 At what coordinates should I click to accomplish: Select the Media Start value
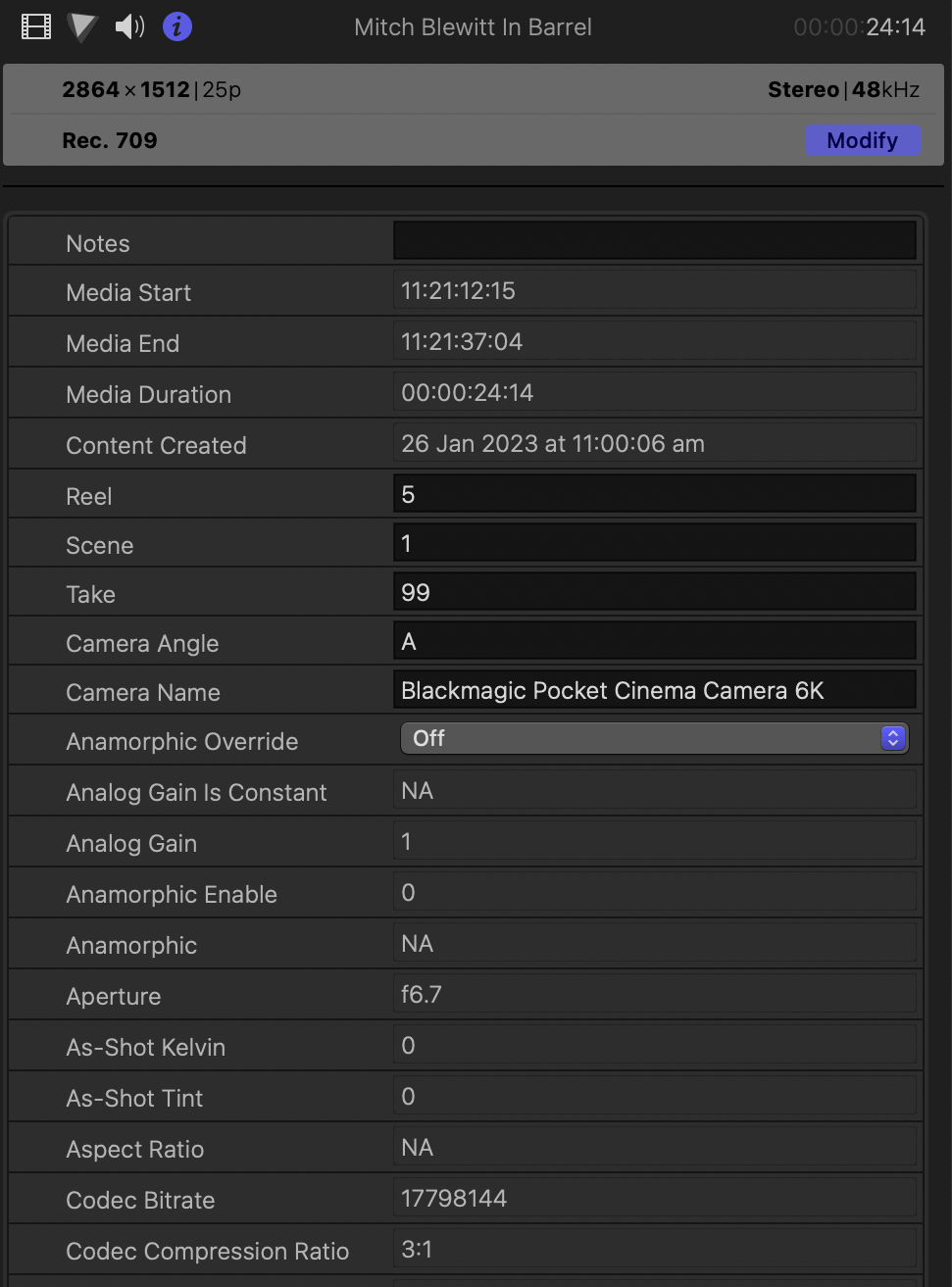[x=458, y=290]
